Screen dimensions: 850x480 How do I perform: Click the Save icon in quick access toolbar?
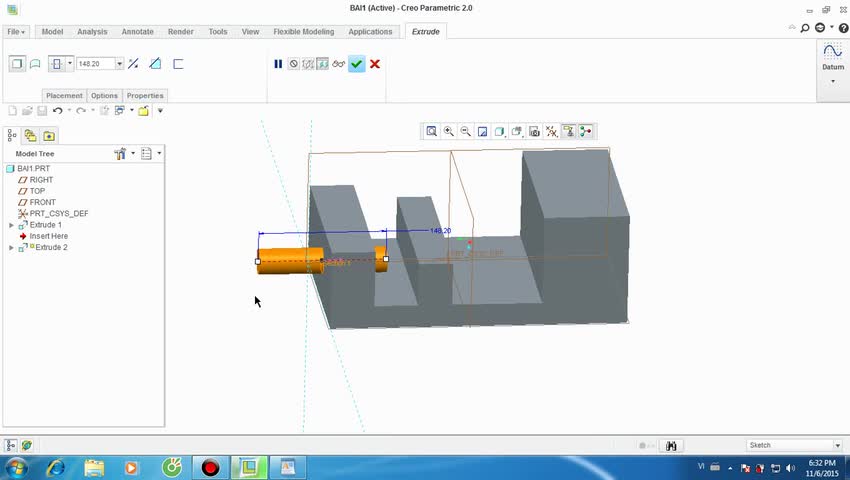point(42,111)
